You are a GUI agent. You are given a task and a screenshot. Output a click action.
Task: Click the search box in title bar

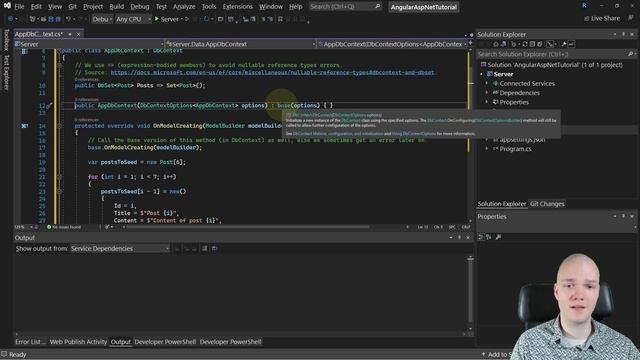click(x=345, y=7)
